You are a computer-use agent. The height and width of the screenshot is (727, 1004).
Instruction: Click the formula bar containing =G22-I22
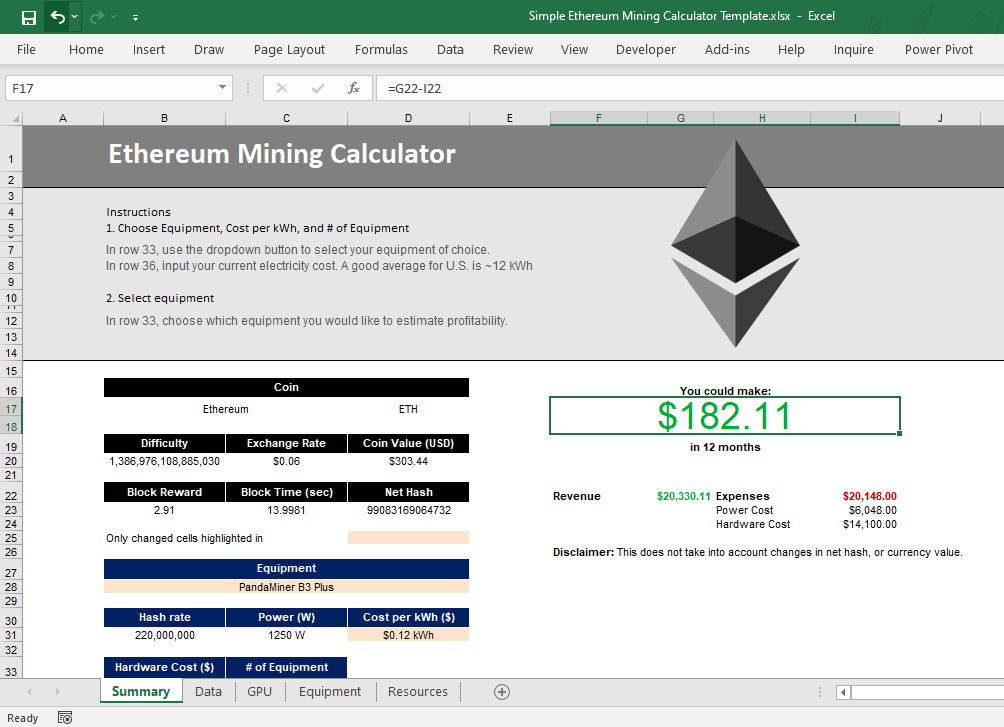click(690, 88)
